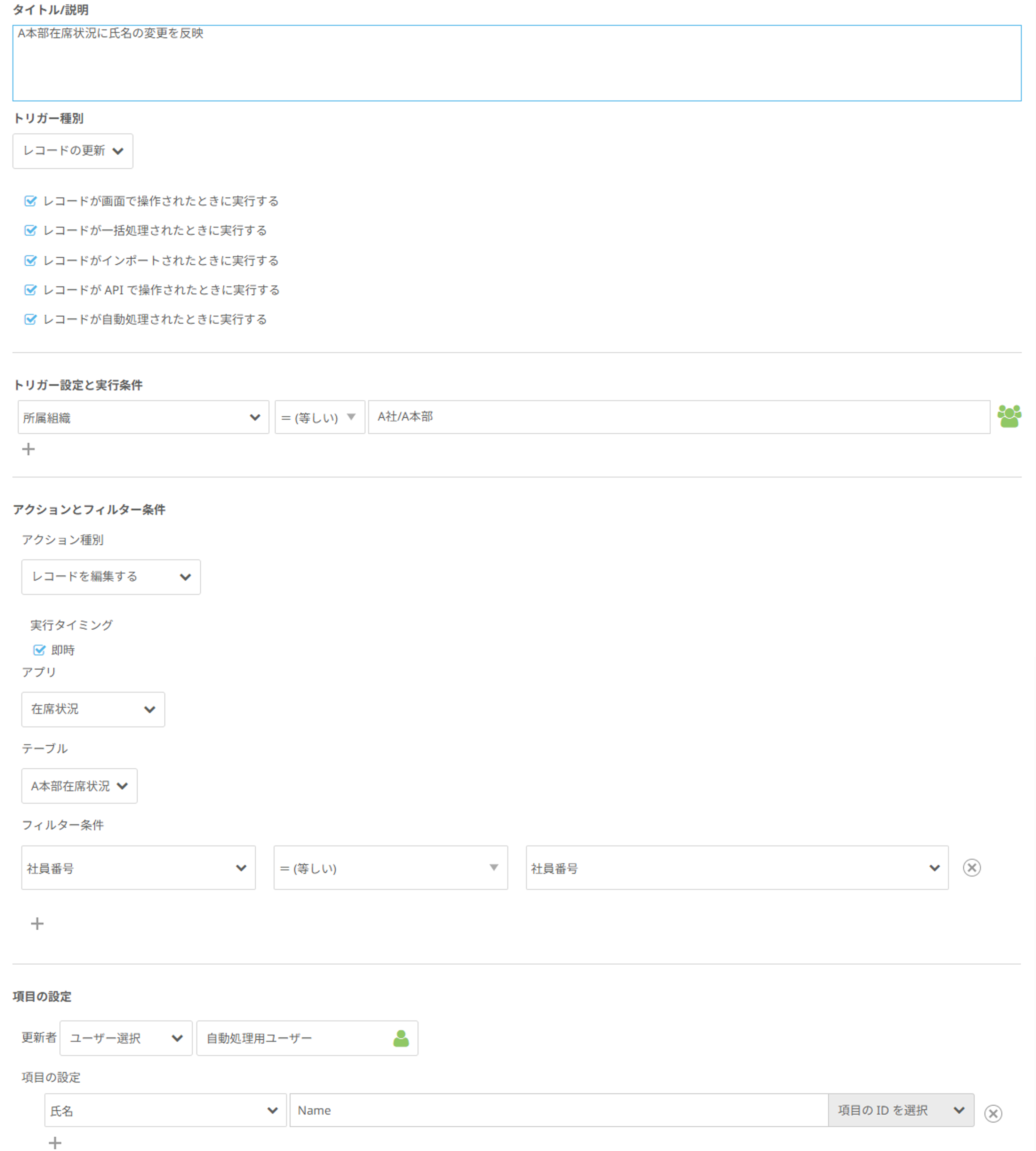Open the テーブル A本部在席状況 dropdown
1036x1151 pixels.
79,786
